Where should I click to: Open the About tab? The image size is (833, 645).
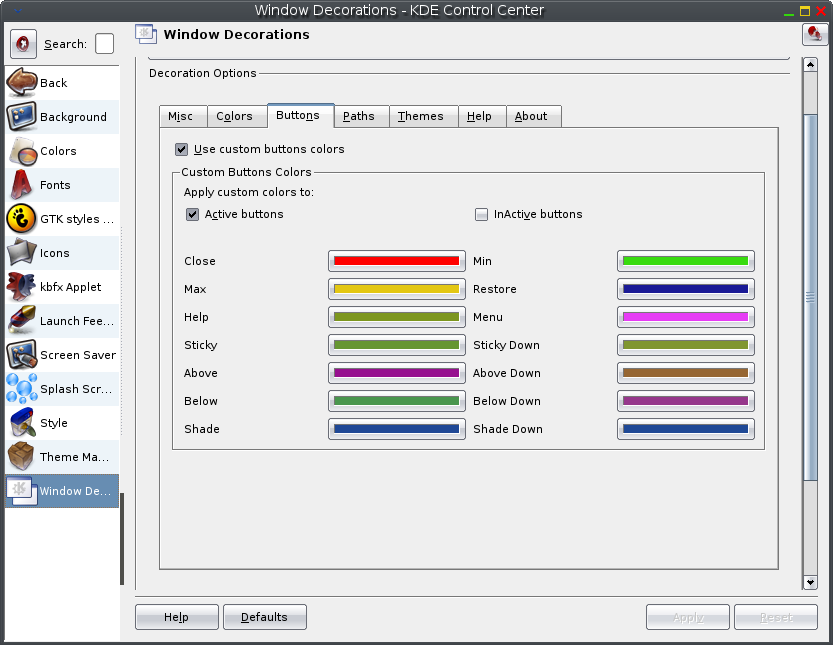534,116
